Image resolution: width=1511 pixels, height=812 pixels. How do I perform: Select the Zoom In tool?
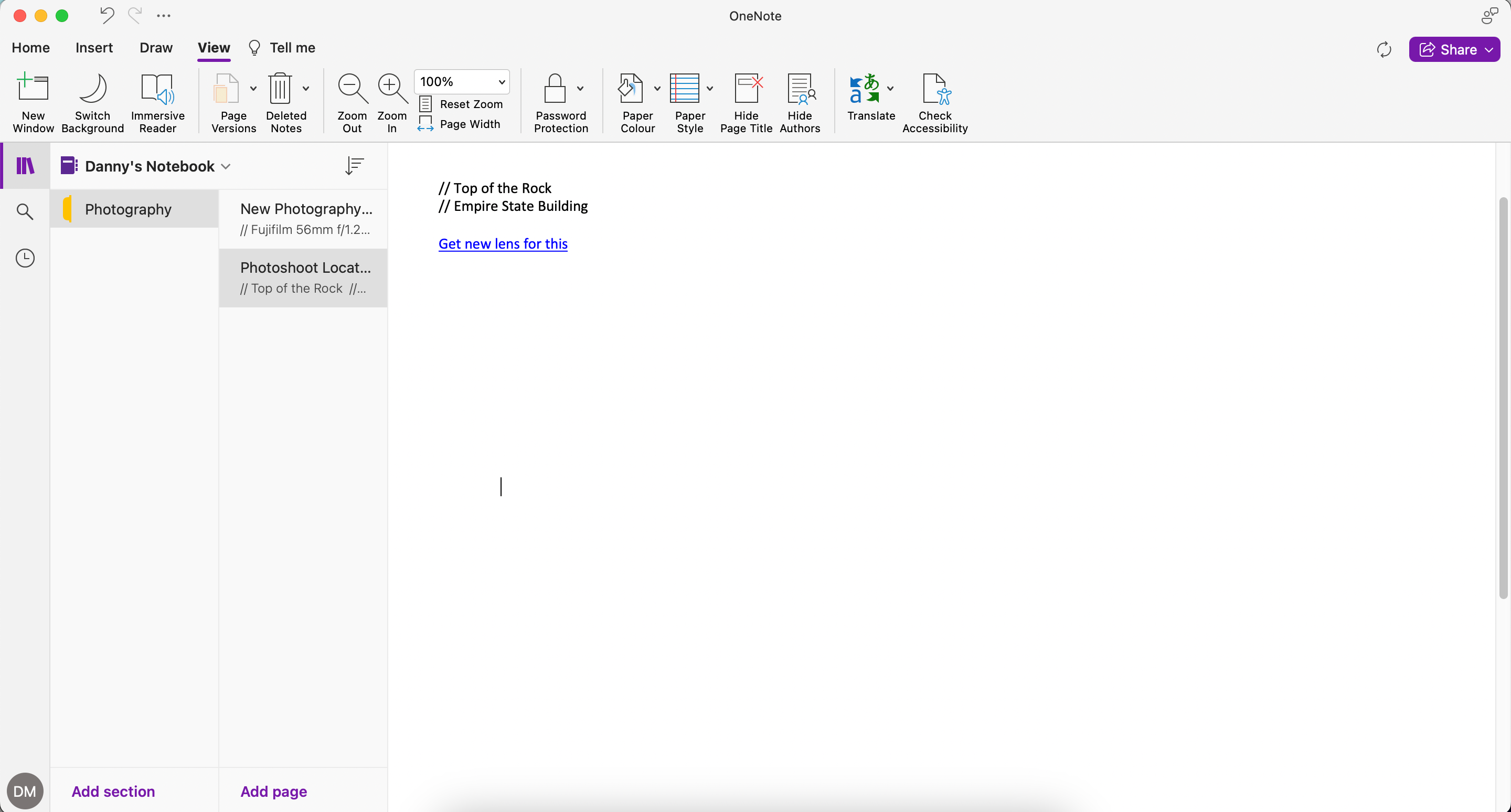point(391,103)
